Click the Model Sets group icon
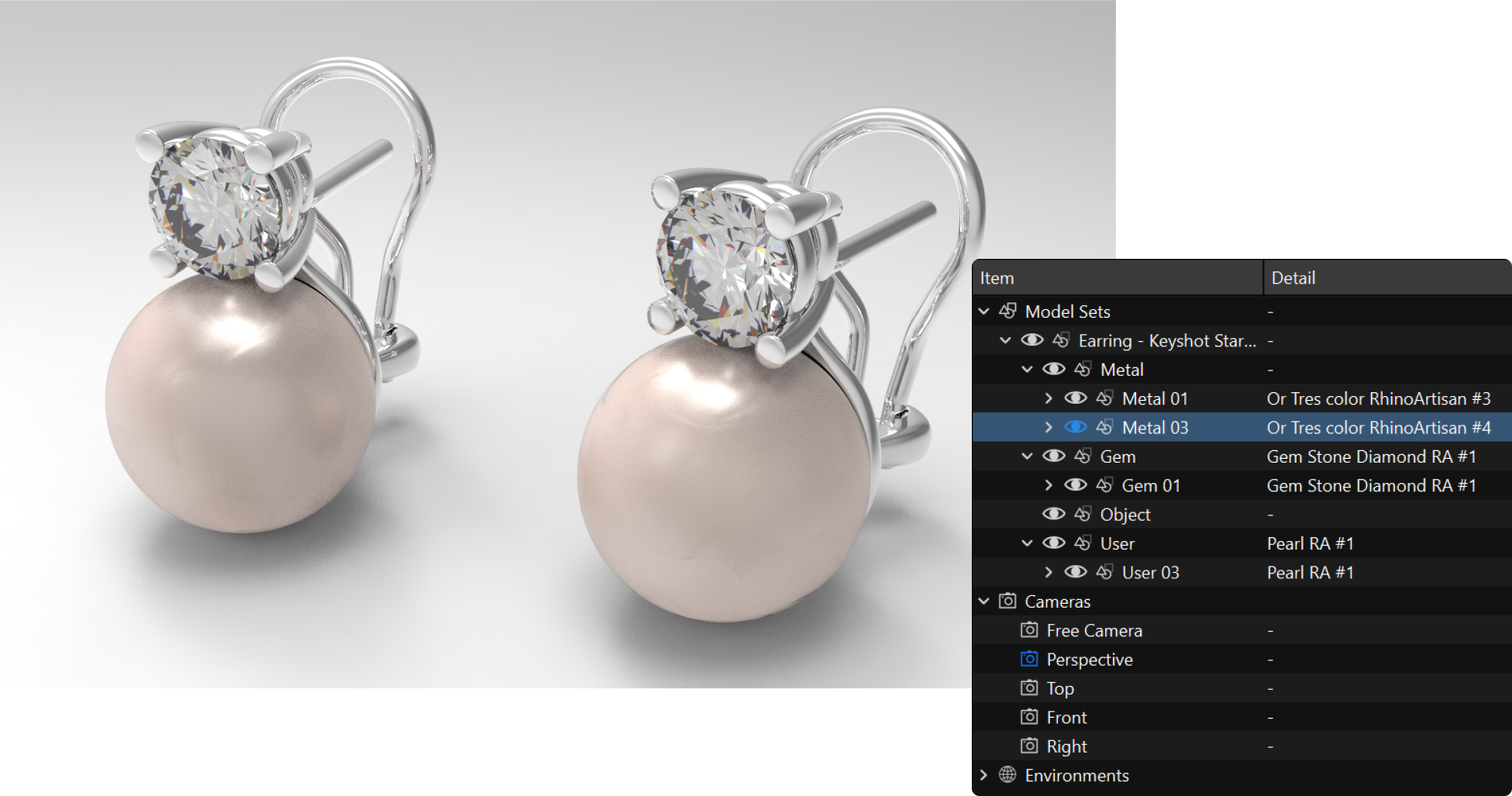 pyautogui.click(x=1007, y=311)
